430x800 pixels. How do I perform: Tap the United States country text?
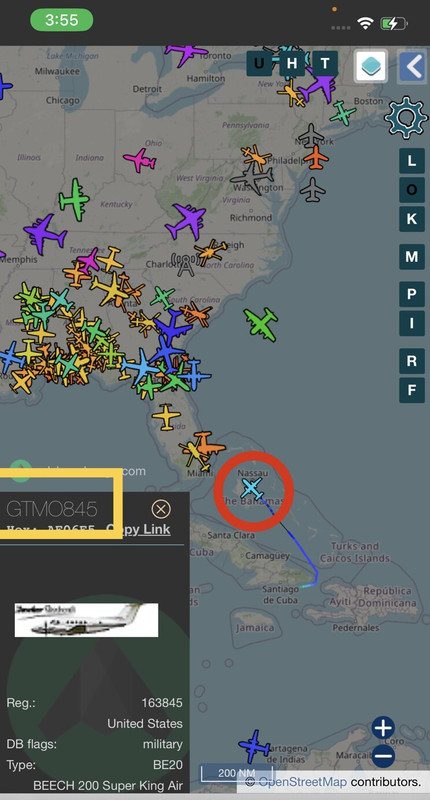coord(145,723)
